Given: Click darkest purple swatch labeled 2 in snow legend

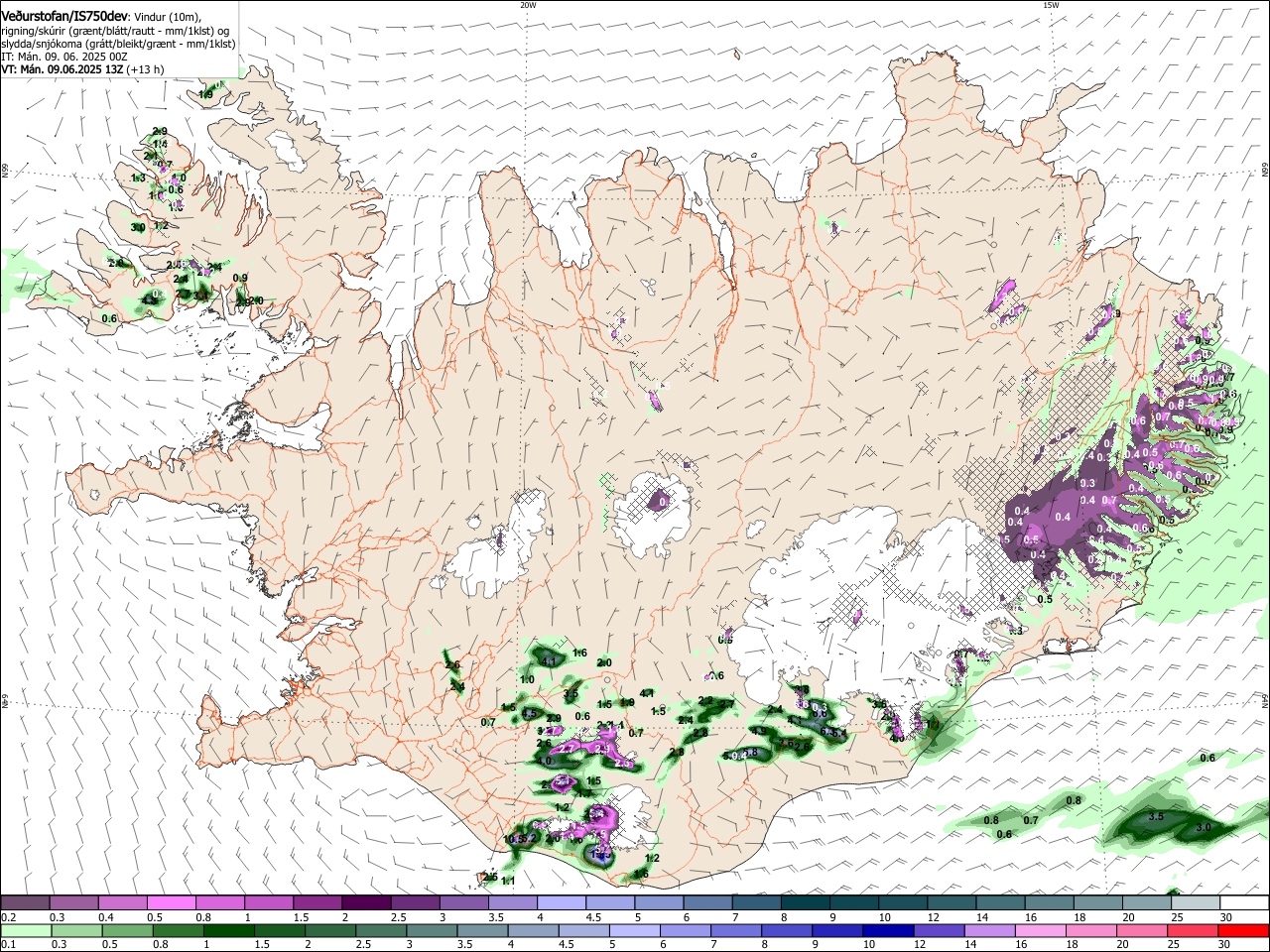Looking at the screenshot, I should tap(367, 902).
